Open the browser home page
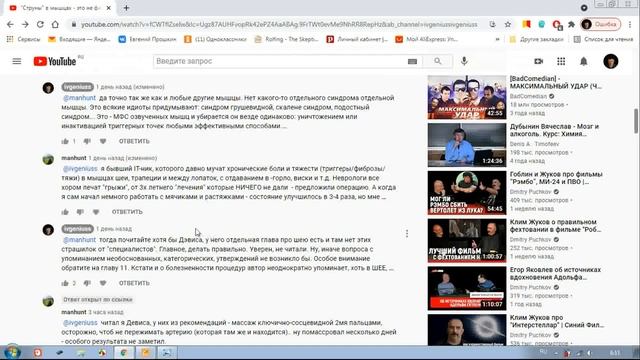 click(x=55, y=24)
